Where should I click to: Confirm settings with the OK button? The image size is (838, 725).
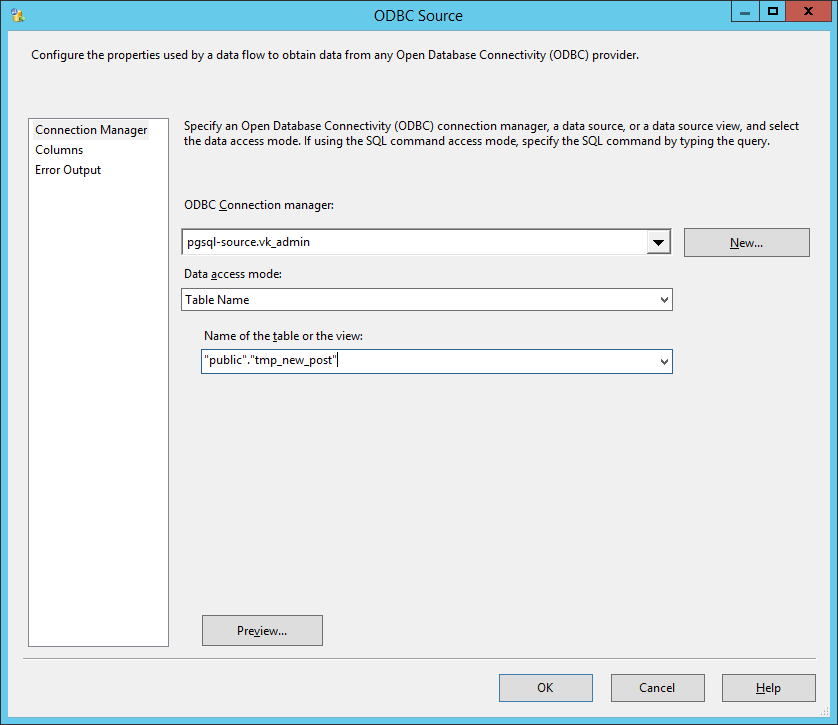(545, 687)
